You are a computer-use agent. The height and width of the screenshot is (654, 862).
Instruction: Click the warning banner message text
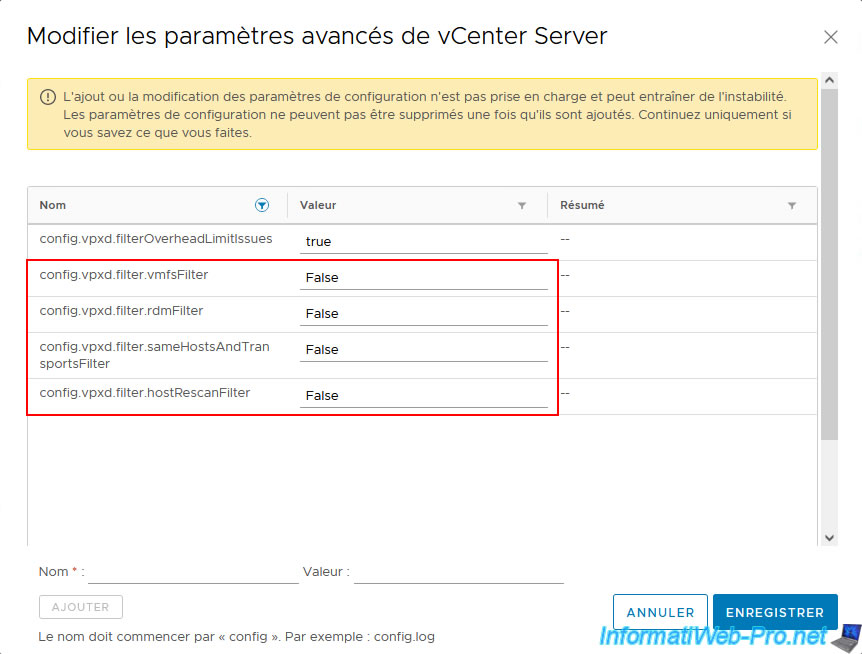tap(427, 114)
